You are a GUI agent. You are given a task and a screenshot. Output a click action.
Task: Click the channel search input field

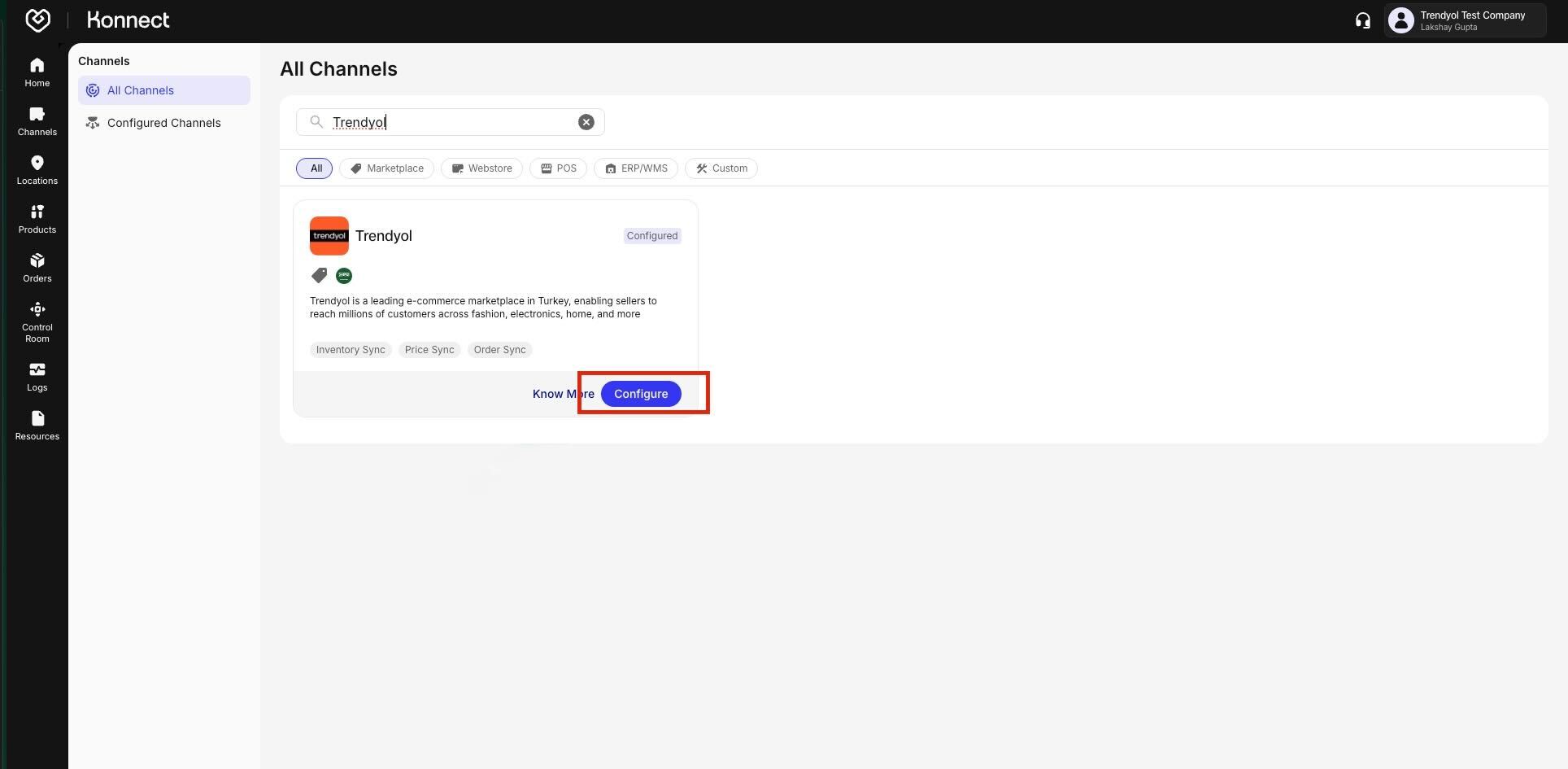[451, 122]
